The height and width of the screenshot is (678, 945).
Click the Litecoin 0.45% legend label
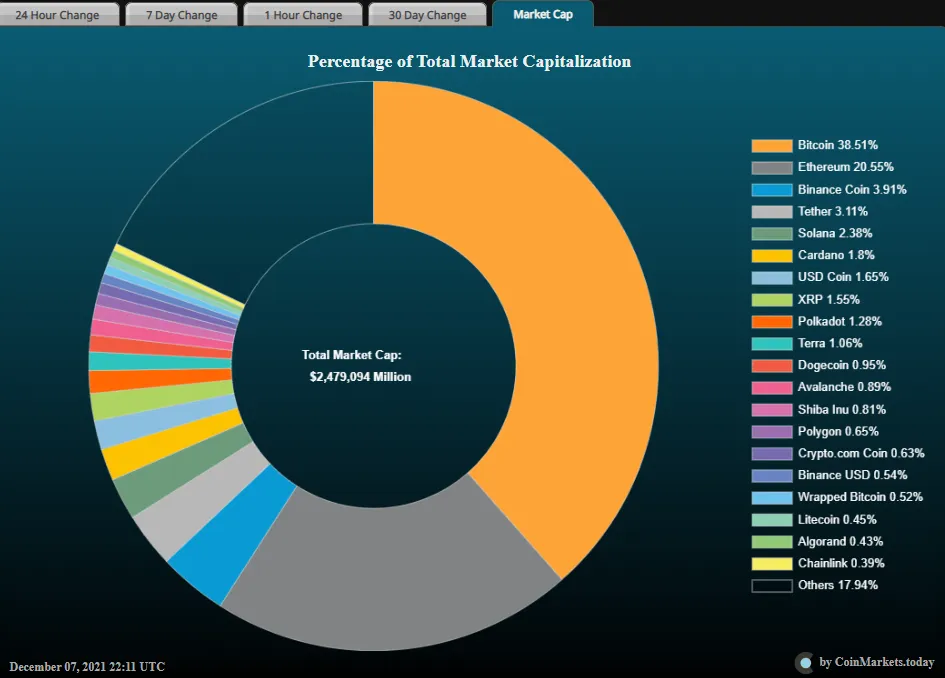click(837, 519)
